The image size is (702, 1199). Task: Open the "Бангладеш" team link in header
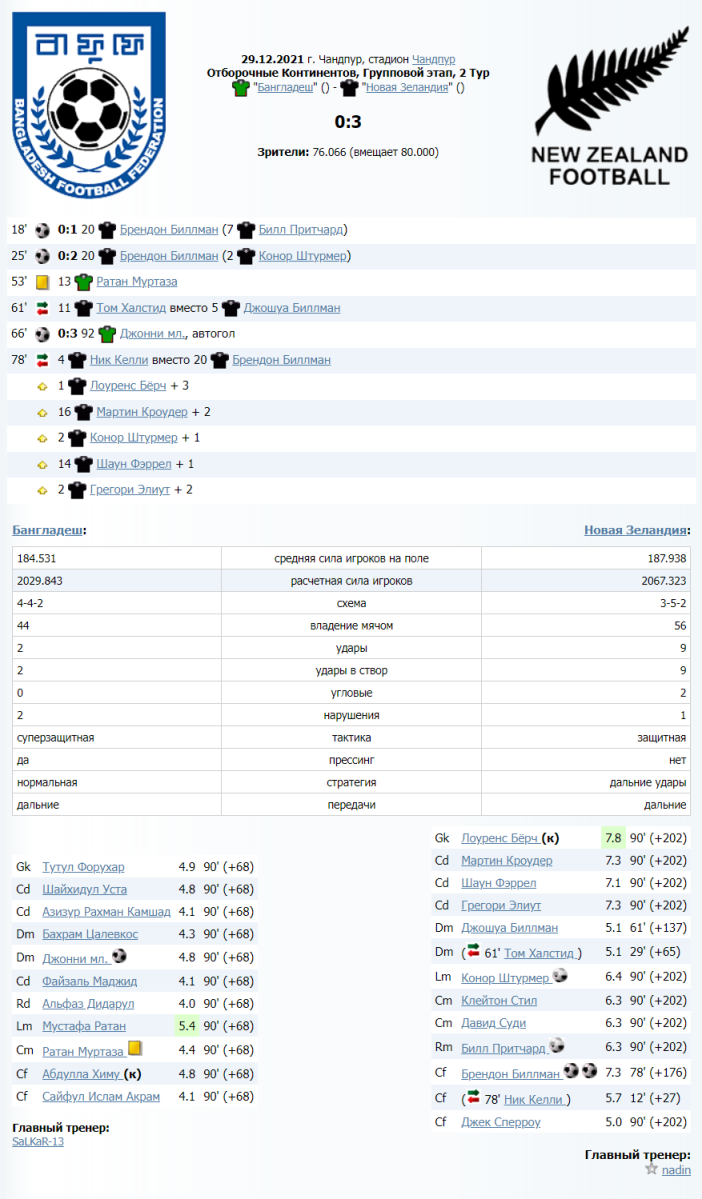tap(285, 87)
